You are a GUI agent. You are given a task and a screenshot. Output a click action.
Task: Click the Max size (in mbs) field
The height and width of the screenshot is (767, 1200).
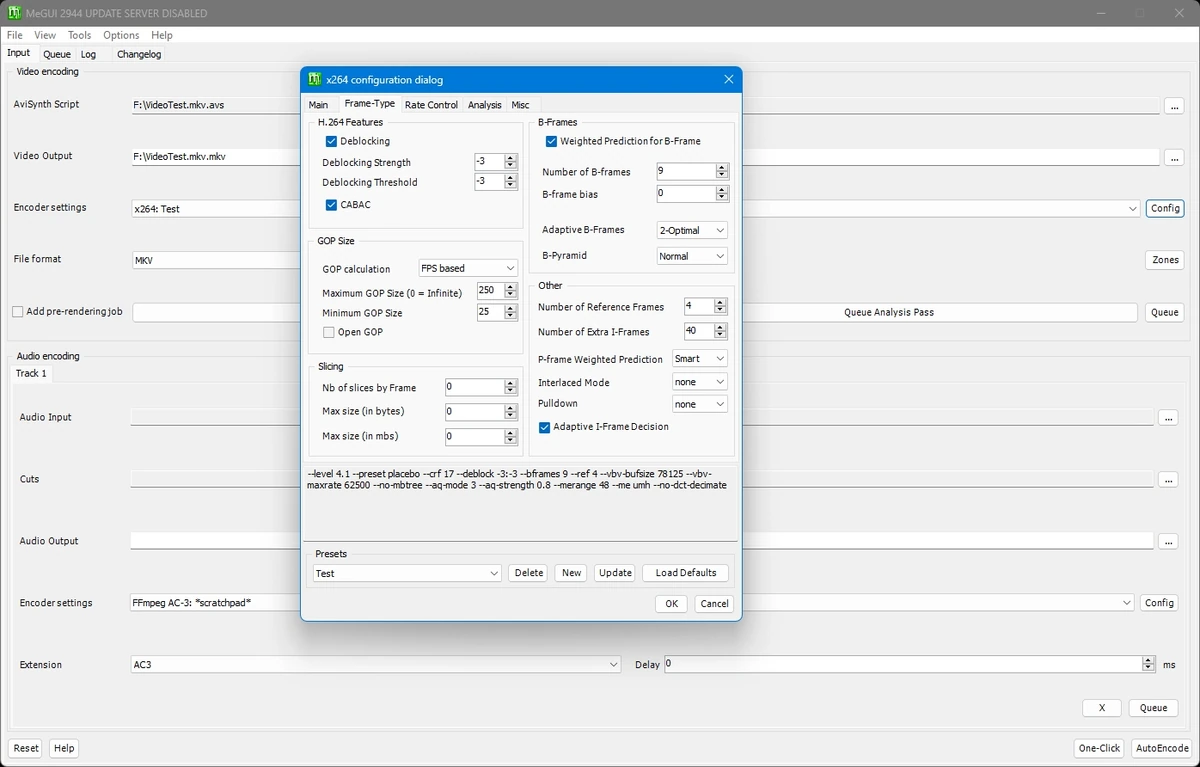pos(481,437)
